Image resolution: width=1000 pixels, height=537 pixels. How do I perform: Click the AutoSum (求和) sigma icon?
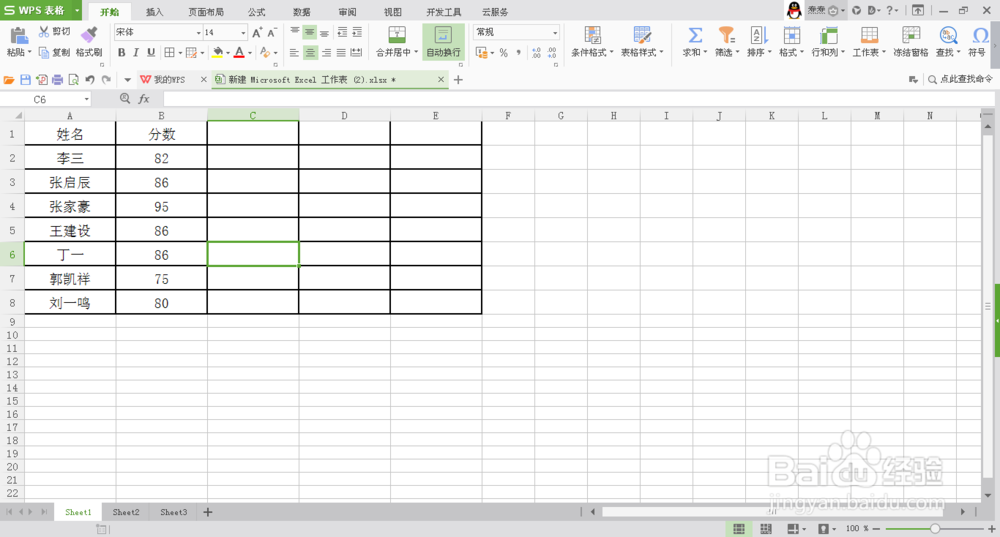(x=695, y=35)
